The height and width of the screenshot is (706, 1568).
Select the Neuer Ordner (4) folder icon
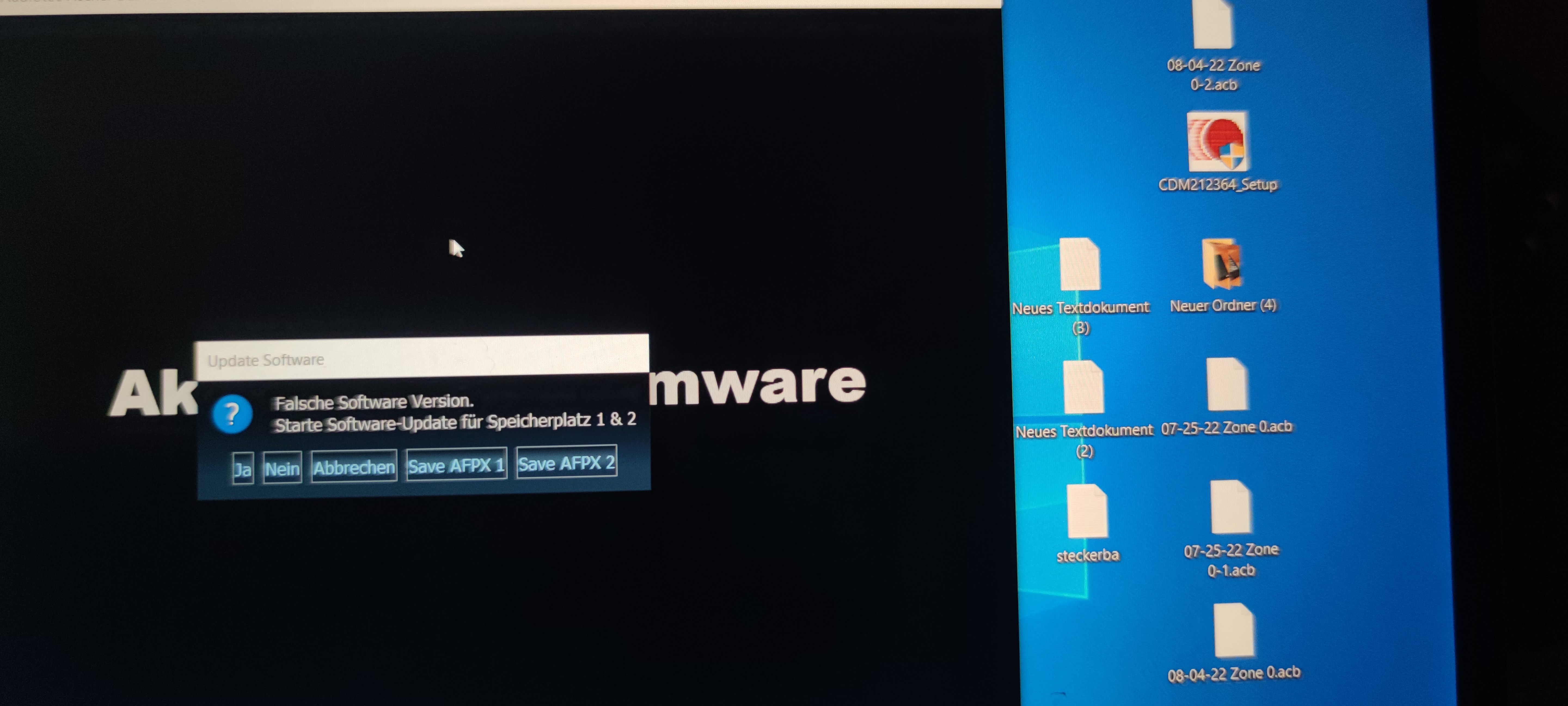1222,263
